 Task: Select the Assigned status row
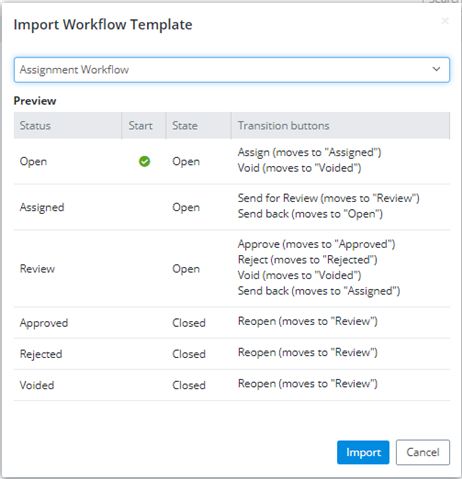(232, 207)
